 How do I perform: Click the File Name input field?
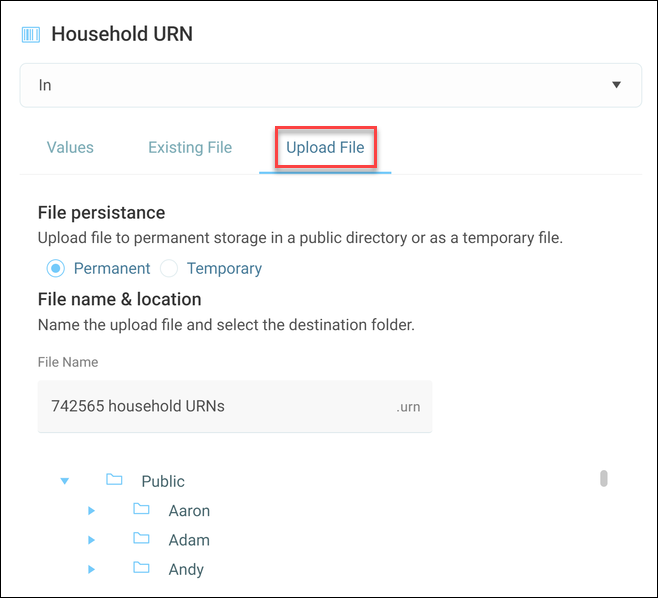[235, 406]
